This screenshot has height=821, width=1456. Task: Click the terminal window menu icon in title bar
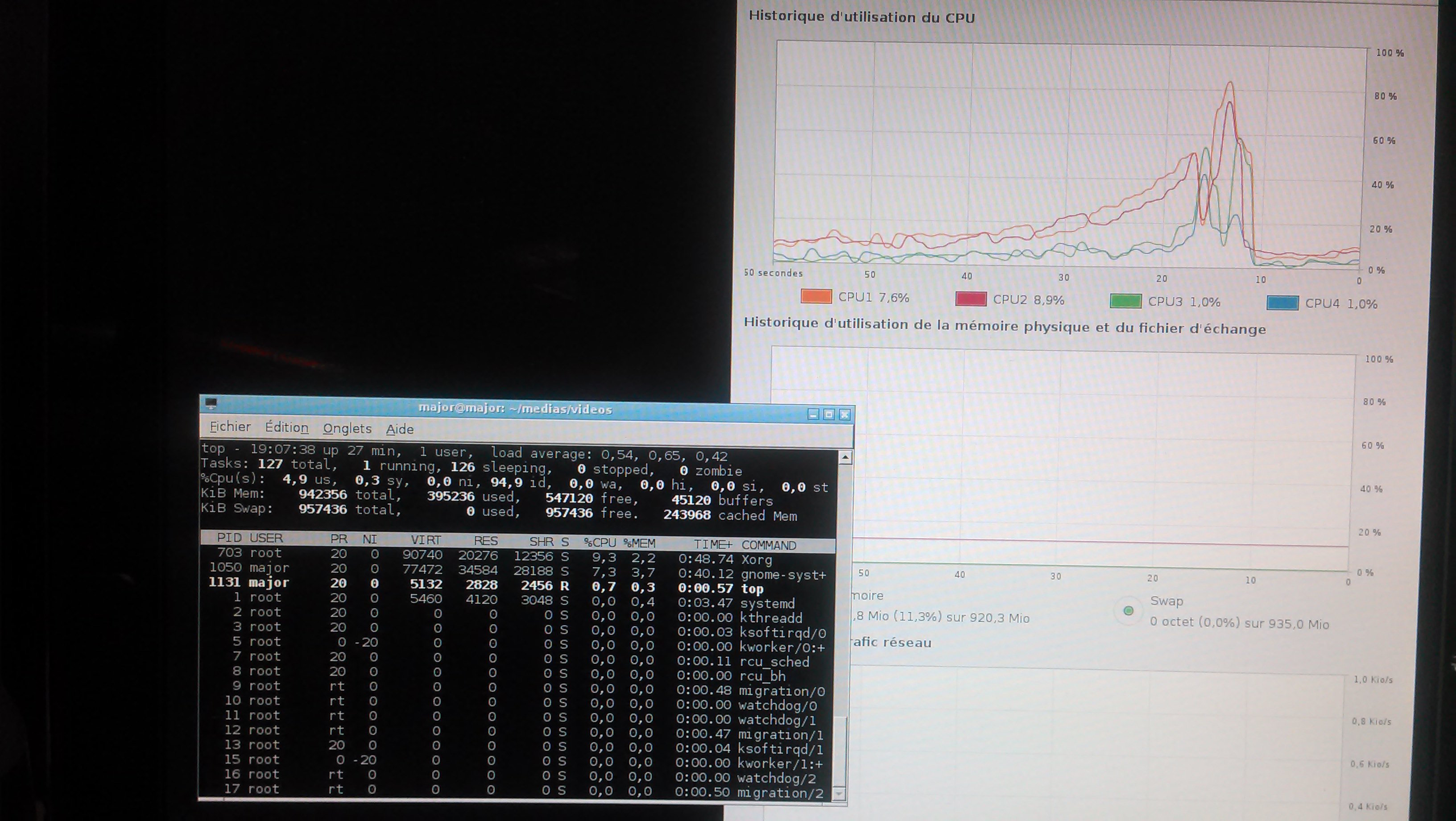point(211,403)
